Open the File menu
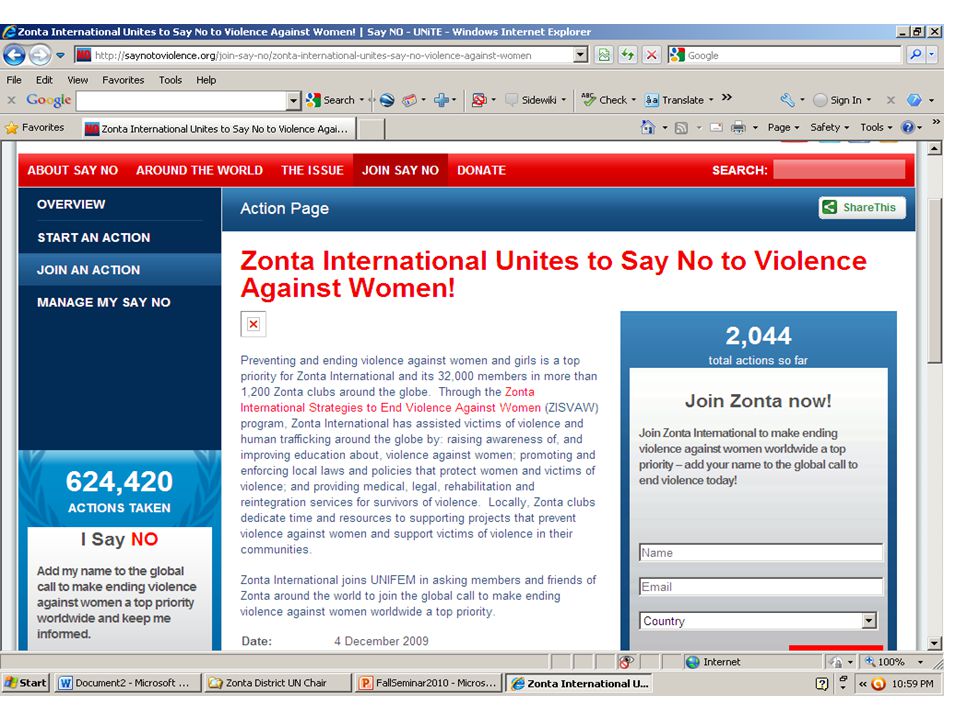This screenshot has width=960, height=720. pos(14,80)
